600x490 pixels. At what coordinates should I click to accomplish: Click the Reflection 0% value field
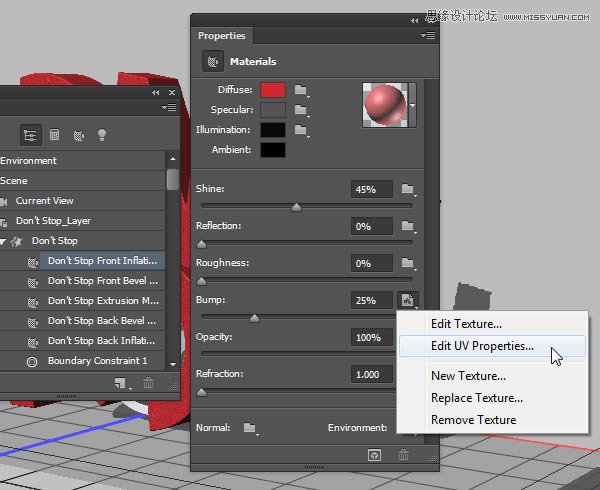[x=372, y=226]
